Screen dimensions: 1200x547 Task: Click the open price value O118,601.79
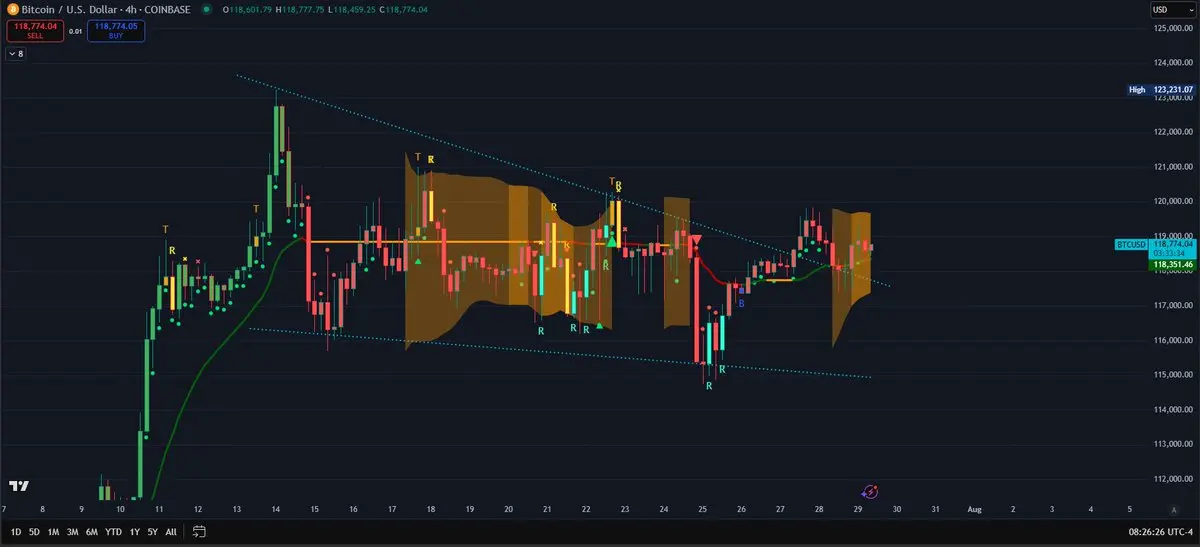coord(248,9)
